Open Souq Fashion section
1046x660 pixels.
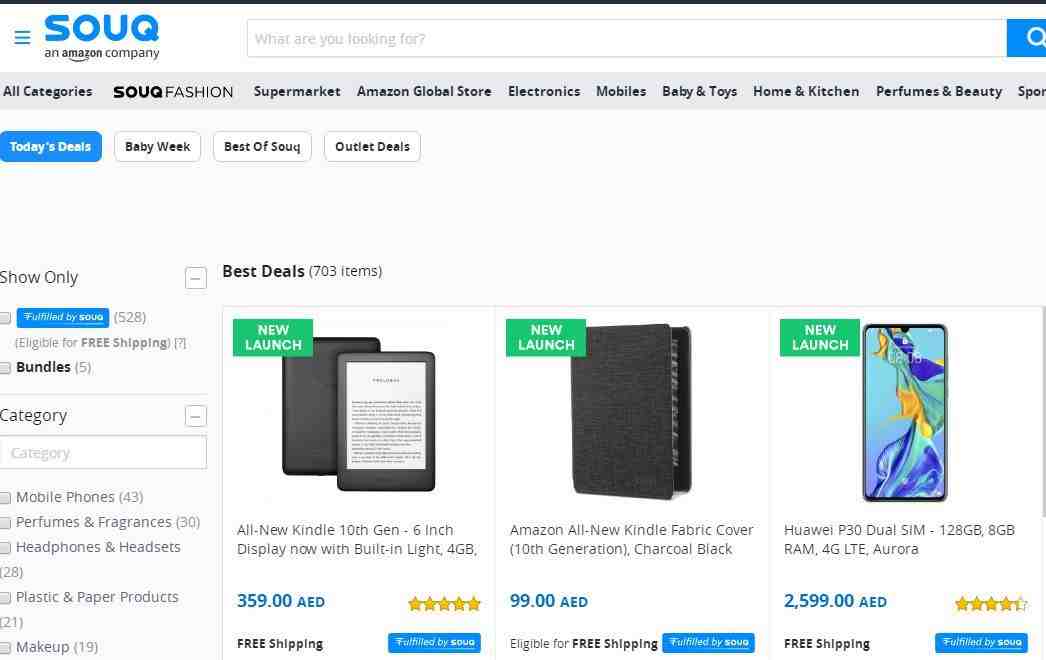click(x=173, y=92)
